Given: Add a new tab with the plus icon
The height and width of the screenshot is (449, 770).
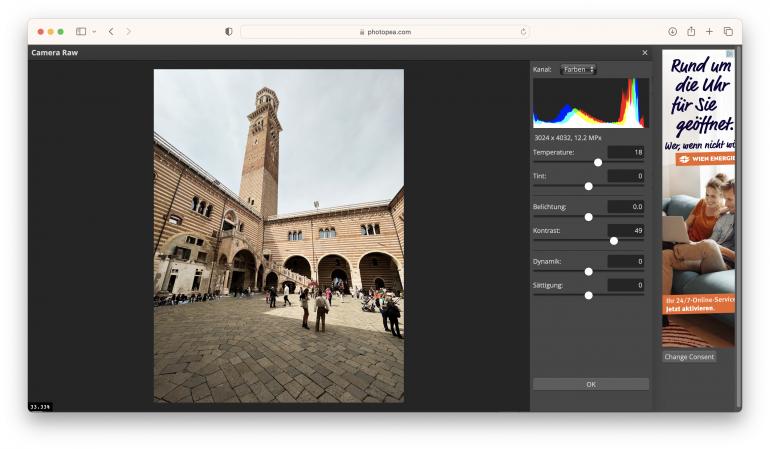Looking at the screenshot, I should 709,31.
